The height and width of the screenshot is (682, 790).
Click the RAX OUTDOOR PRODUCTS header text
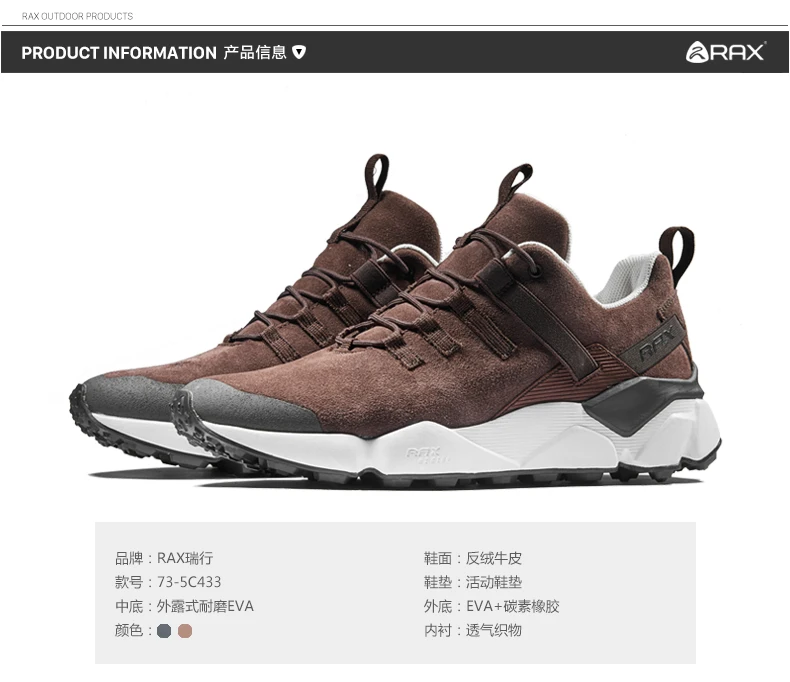pos(77,16)
